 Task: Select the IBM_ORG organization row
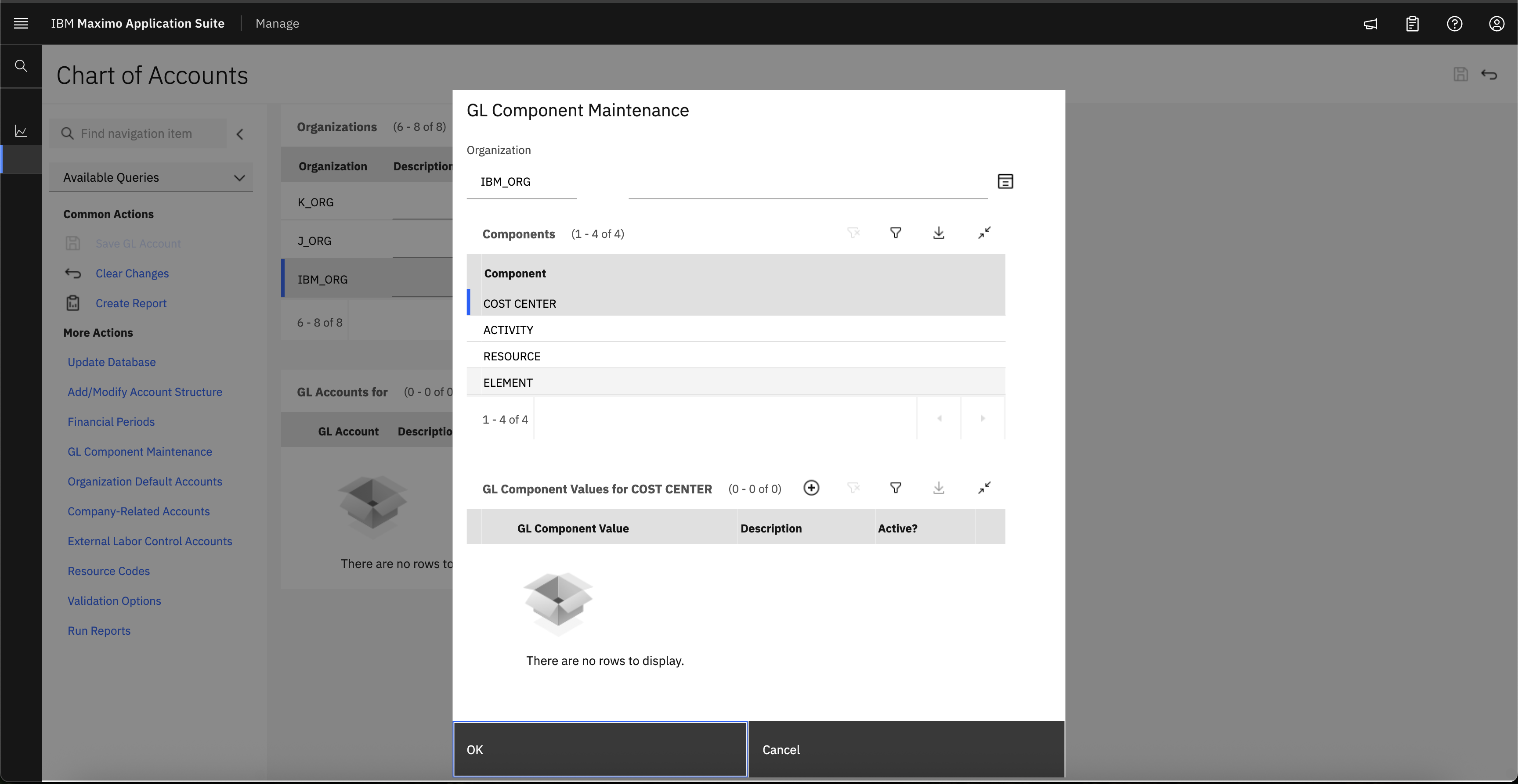click(367, 279)
